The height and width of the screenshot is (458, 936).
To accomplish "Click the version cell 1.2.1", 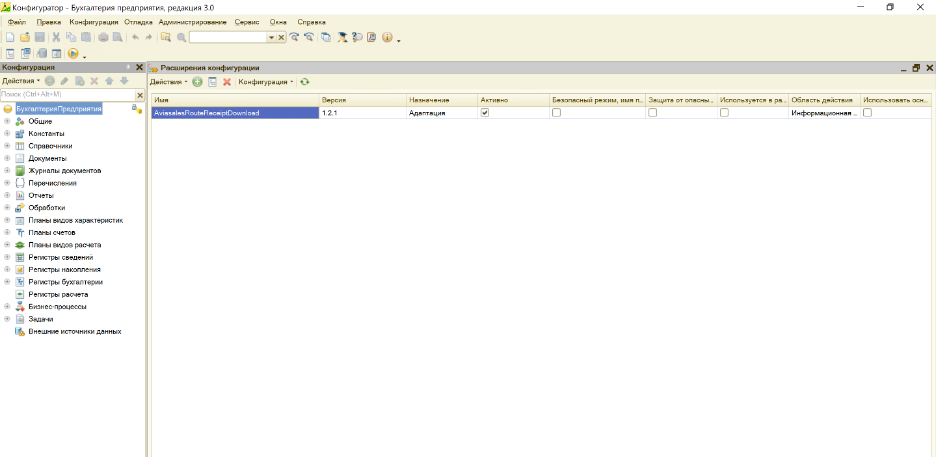I will 363,112.
